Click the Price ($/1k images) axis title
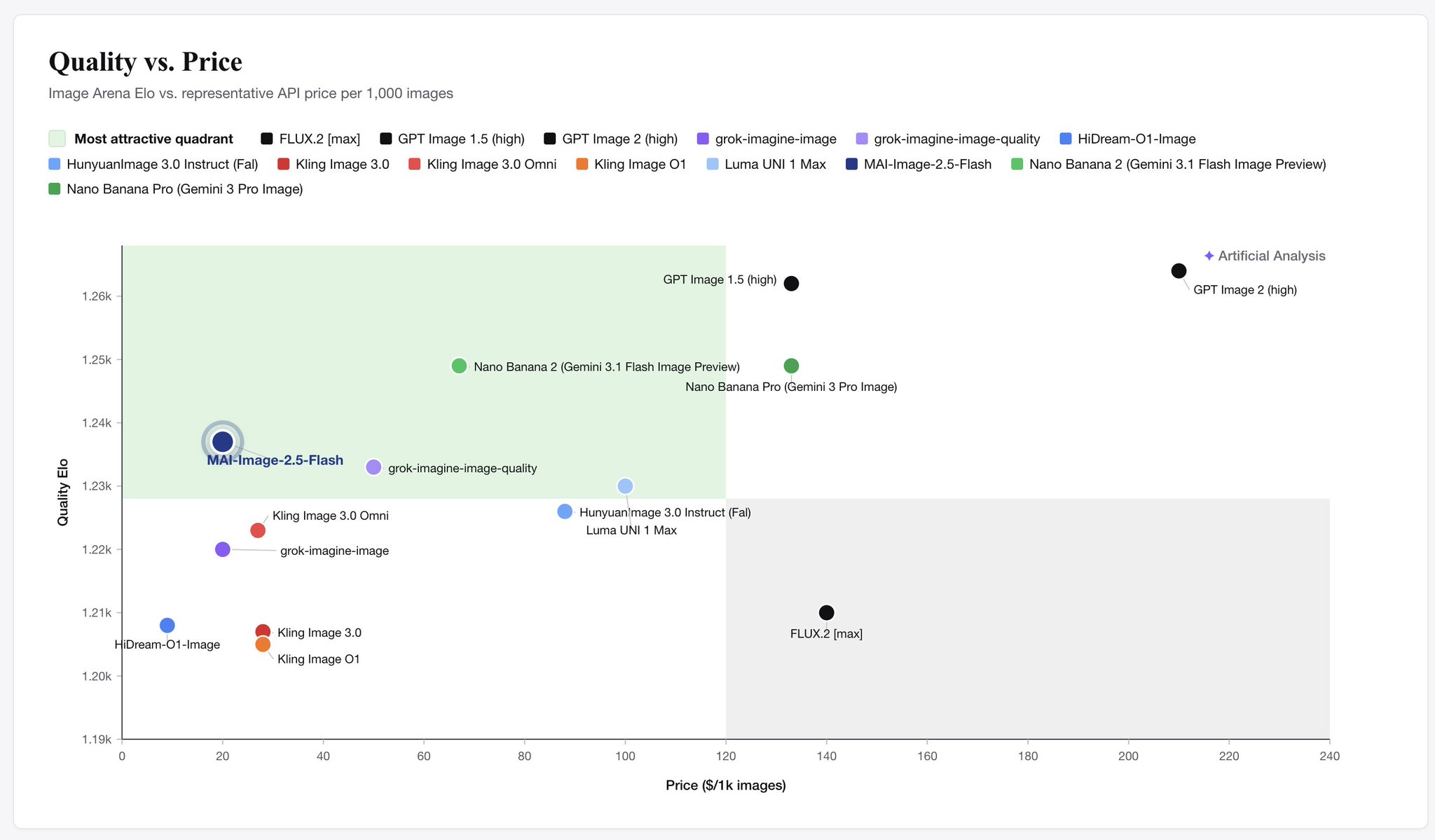The width and height of the screenshot is (1435, 840). [726, 785]
